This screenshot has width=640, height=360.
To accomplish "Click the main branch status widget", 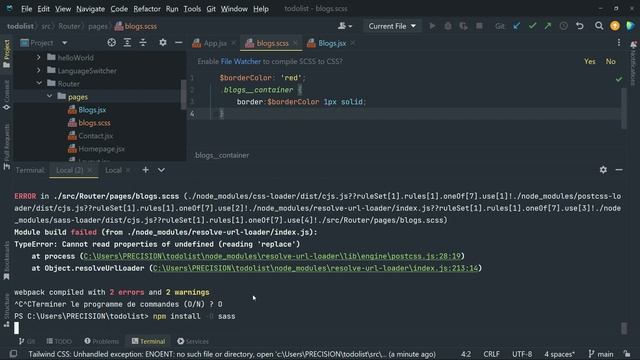I will [x=601, y=354].
